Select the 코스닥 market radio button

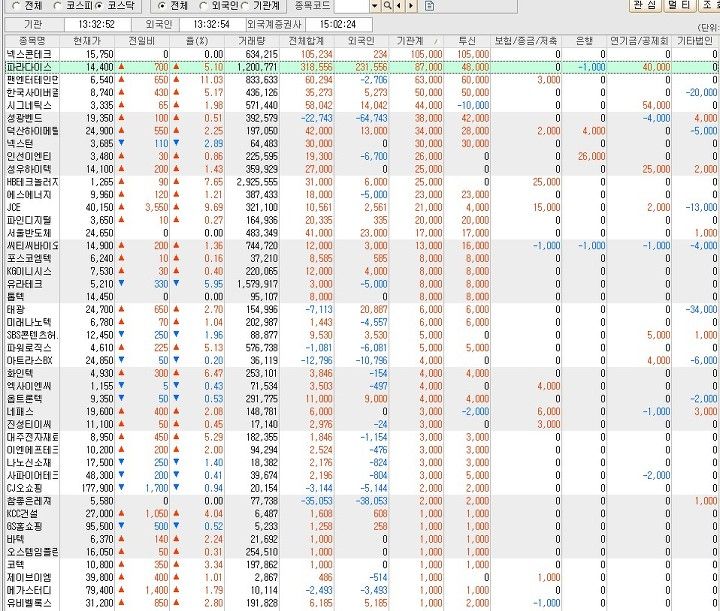point(99,6)
